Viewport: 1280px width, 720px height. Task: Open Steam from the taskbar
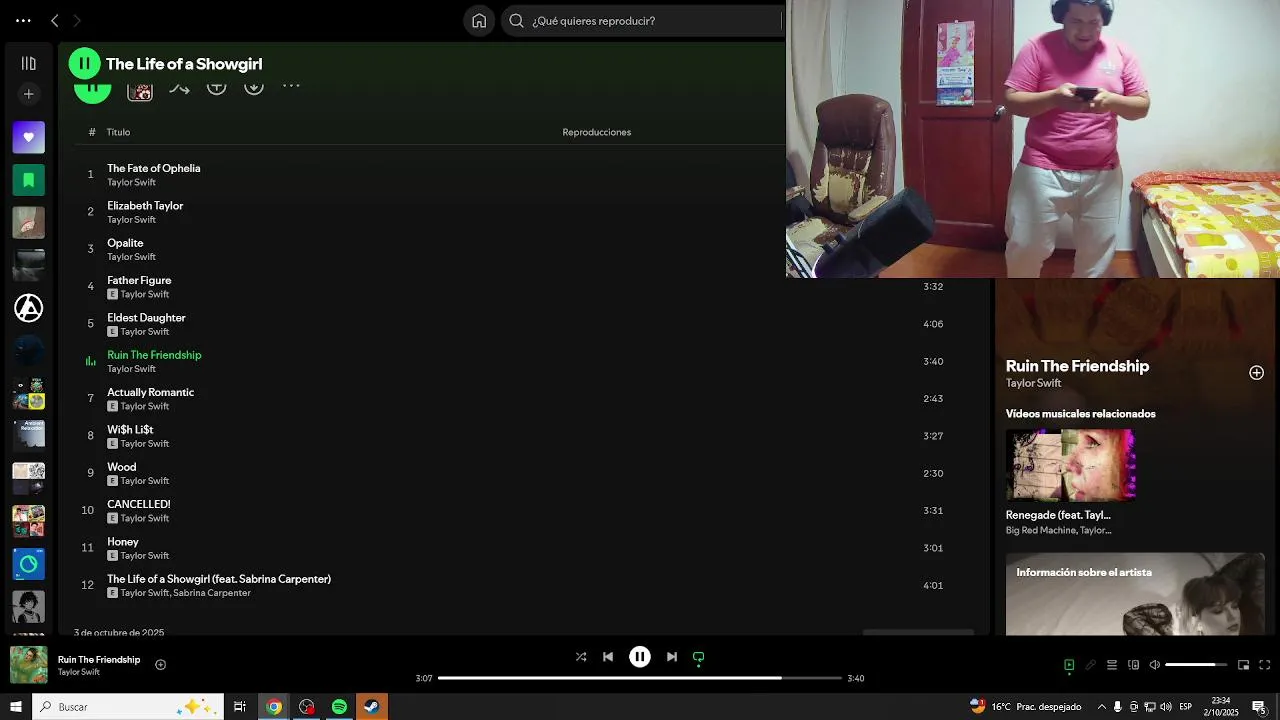coord(371,707)
